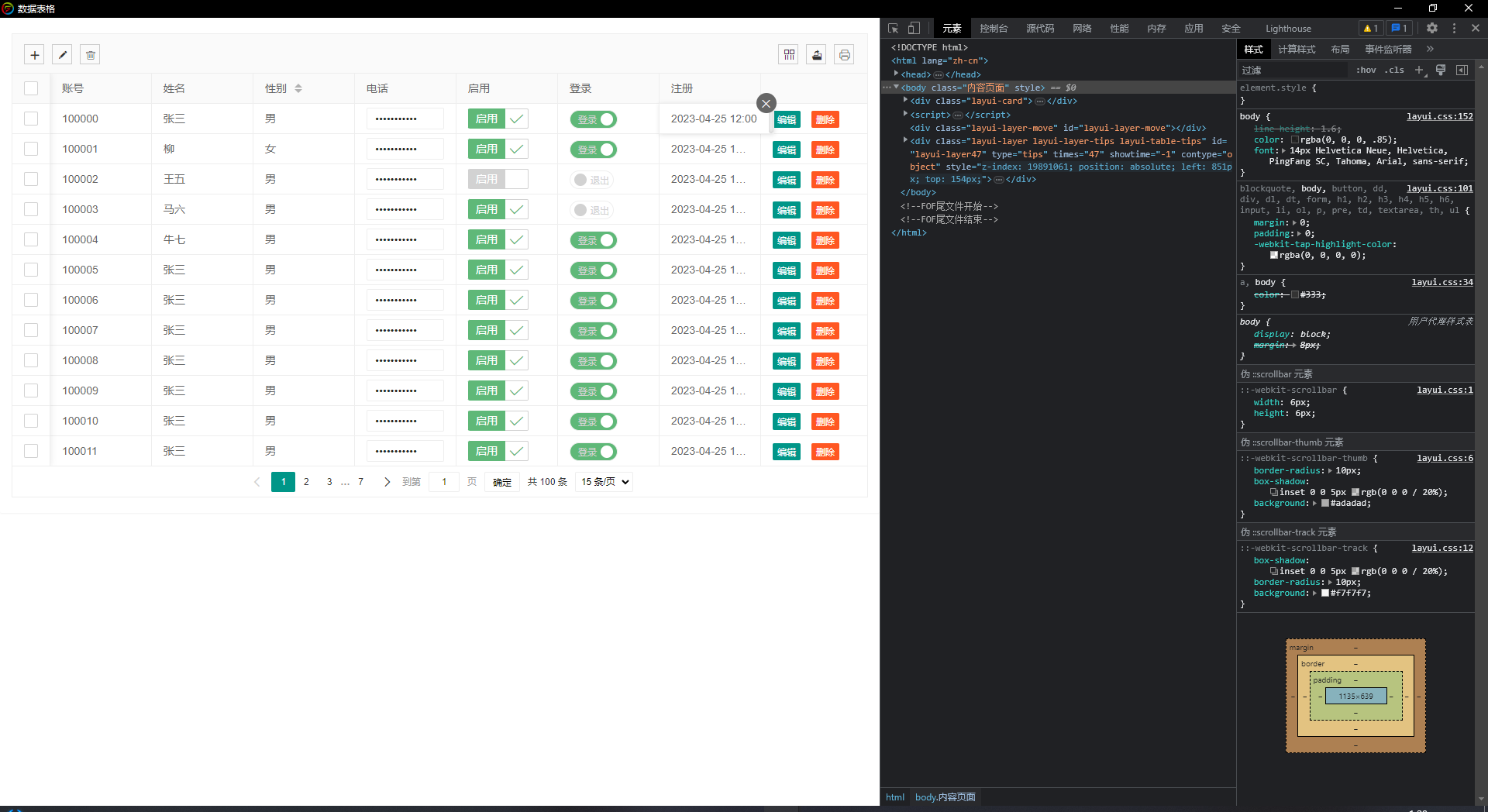Switch to the 事件监听器 tab
This screenshot has height=812, width=1488.
pos(1388,49)
